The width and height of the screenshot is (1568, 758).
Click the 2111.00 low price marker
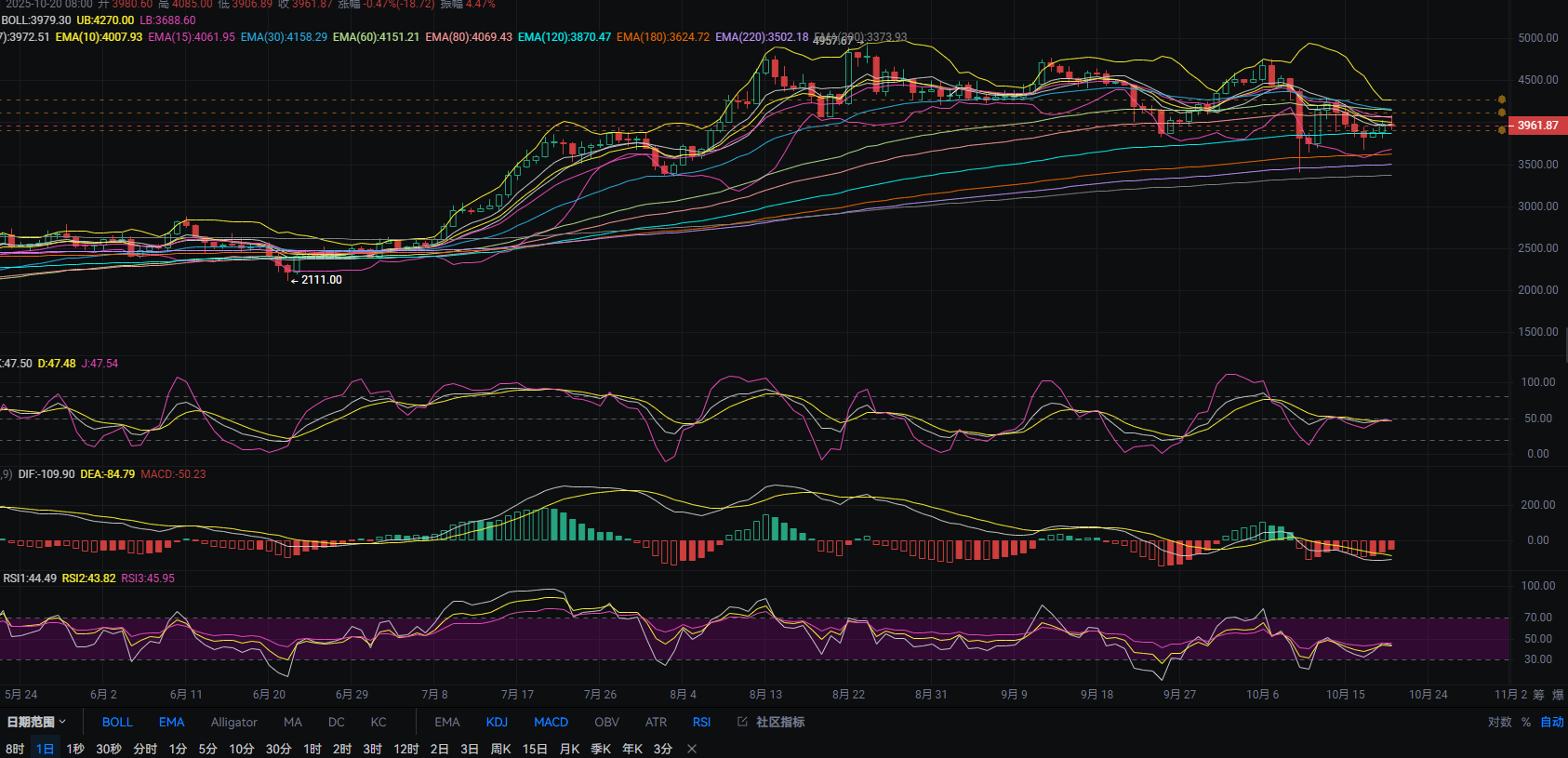pyautogui.click(x=321, y=280)
